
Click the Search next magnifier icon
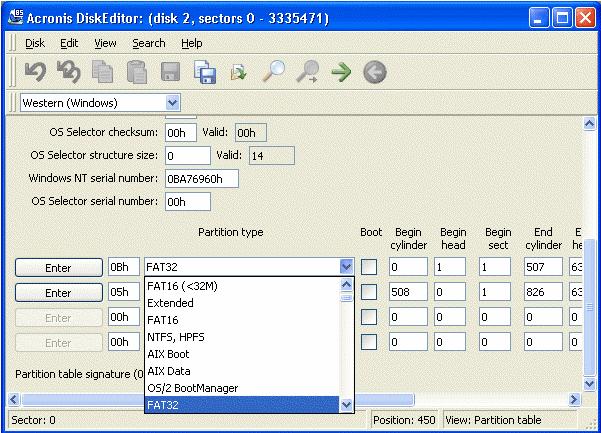[x=308, y=72]
